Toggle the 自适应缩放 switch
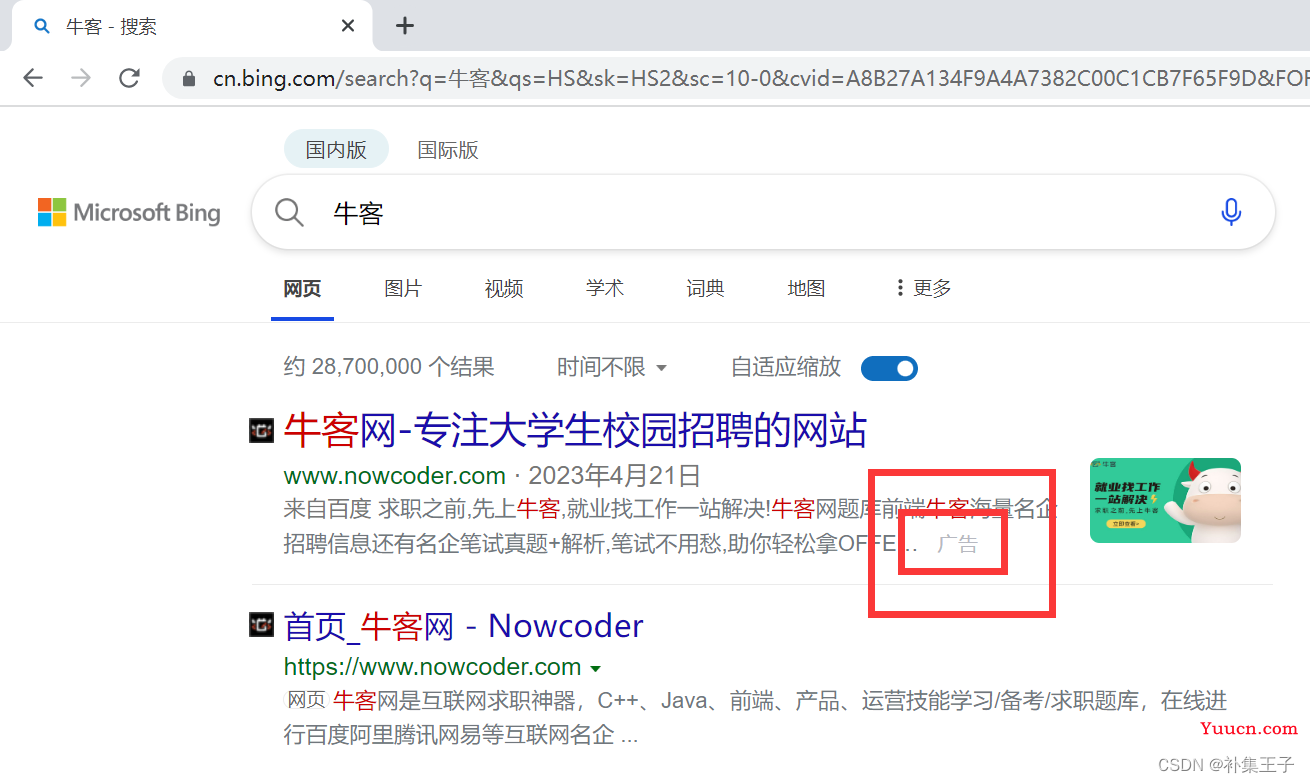Viewport: 1310px width, 783px height. (889, 368)
